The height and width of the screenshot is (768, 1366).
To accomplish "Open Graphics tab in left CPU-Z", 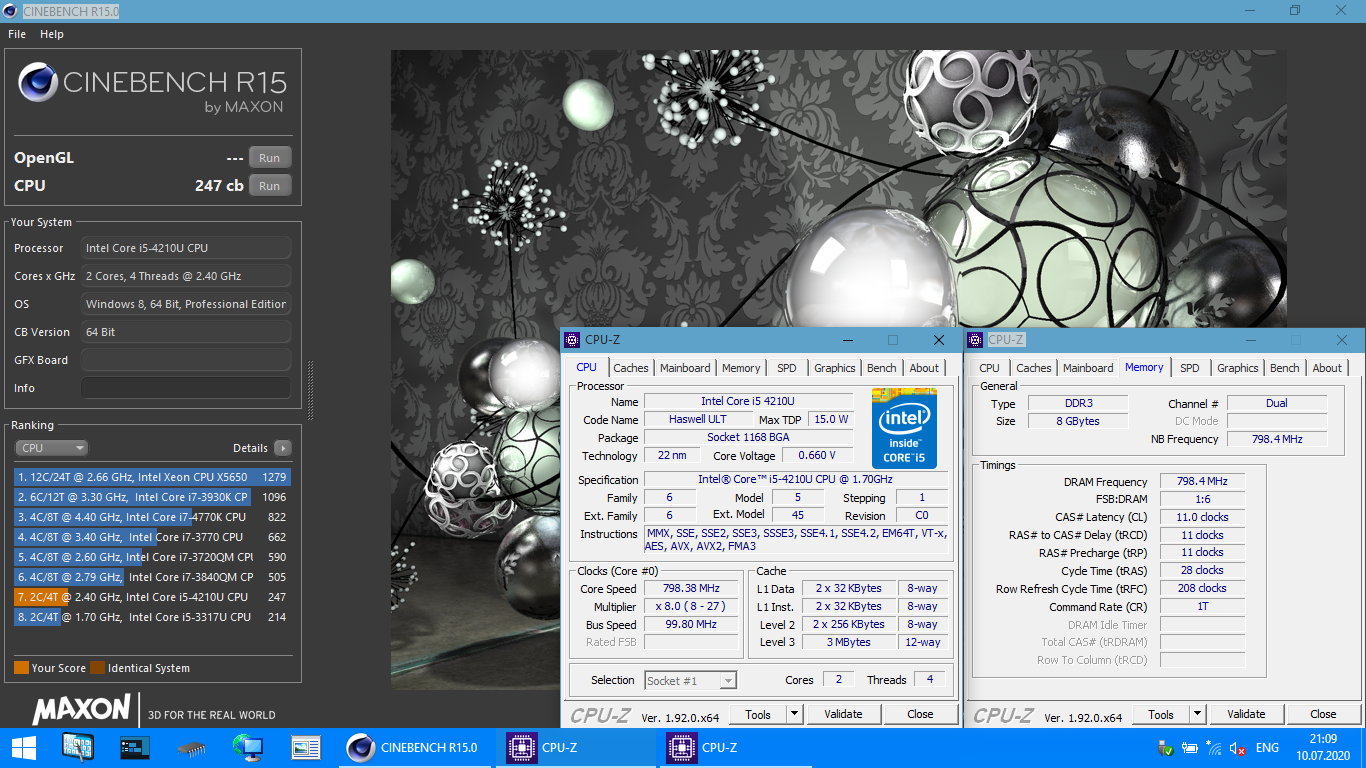I will 835,368.
